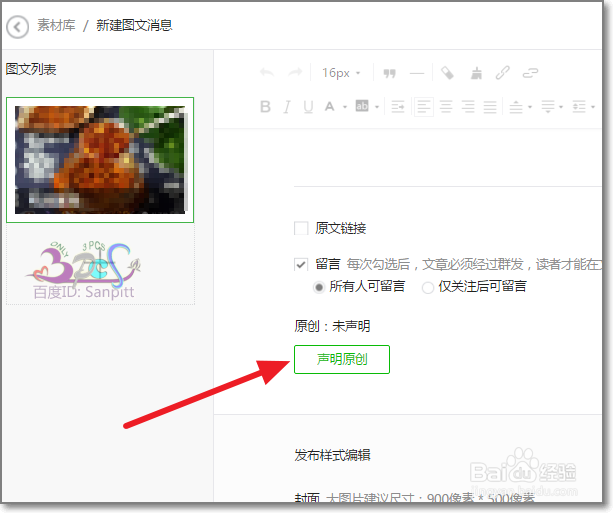Viewport: 613px width, 513px height.
Task: Insert a hyperlink with chain icon
Action: click(x=503, y=73)
